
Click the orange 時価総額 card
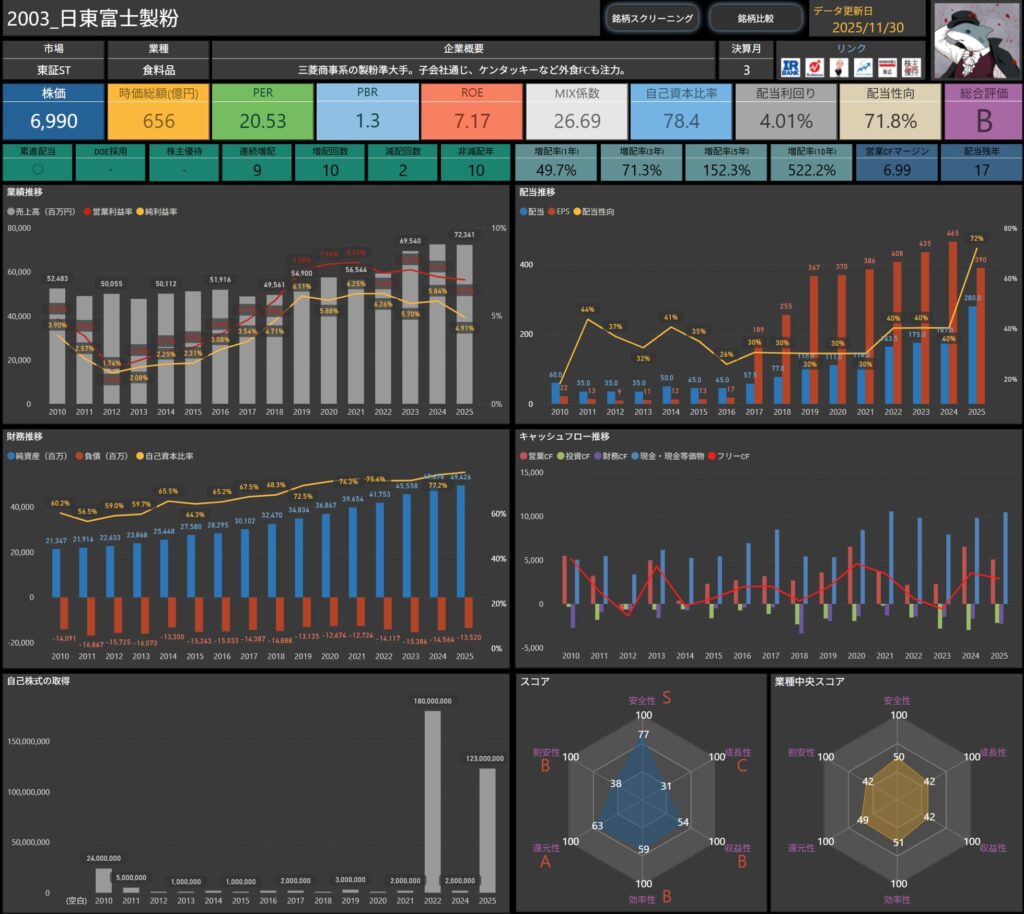click(158, 111)
